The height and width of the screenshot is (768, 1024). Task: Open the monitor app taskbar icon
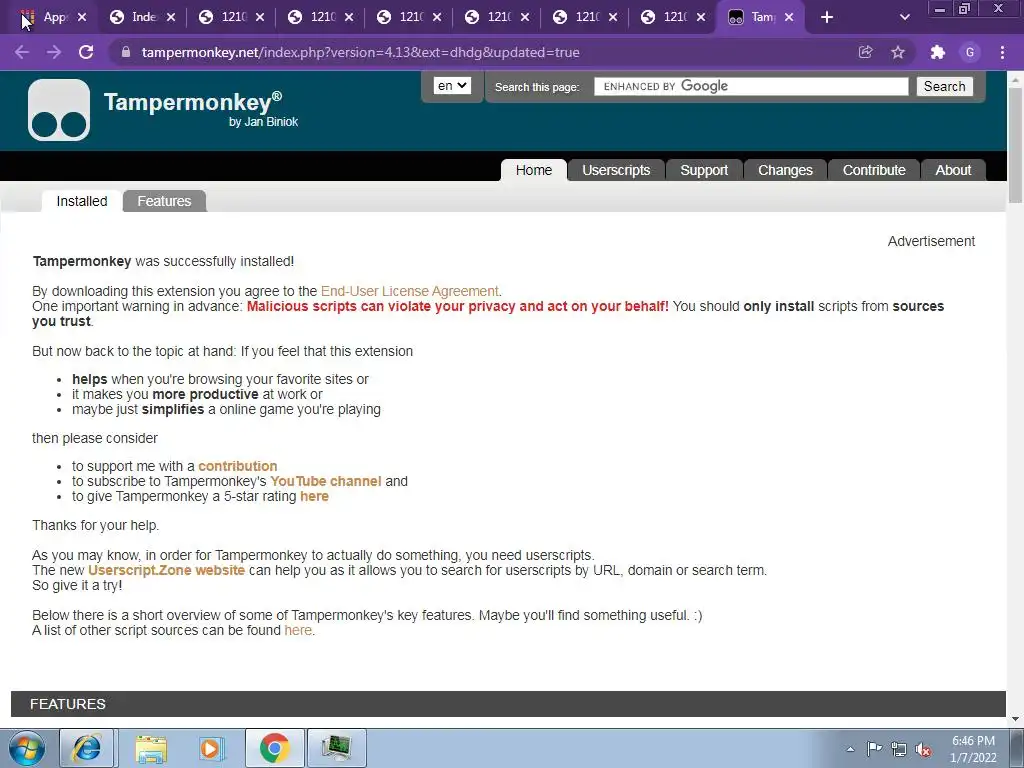coord(336,748)
